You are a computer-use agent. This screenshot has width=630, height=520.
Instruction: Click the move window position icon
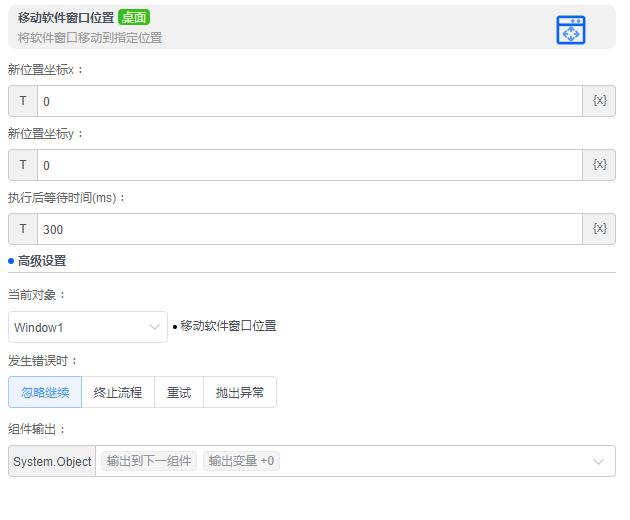(x=571, y=30)
